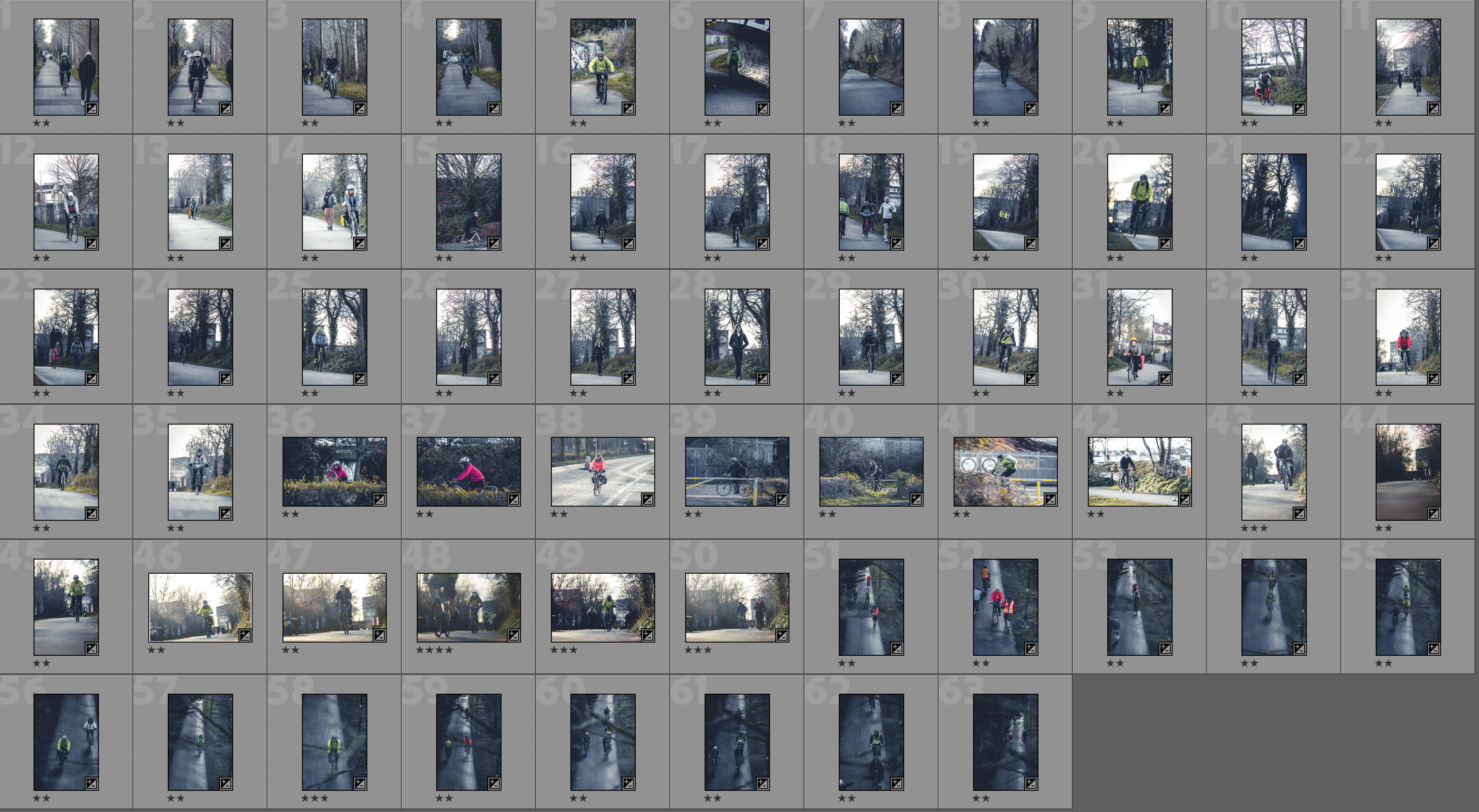Click develop adjustments badge on photo 63

point(1030,783)
